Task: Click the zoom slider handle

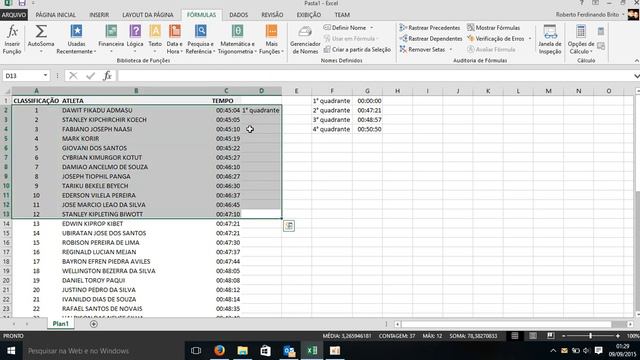Action: pos(590,336)
